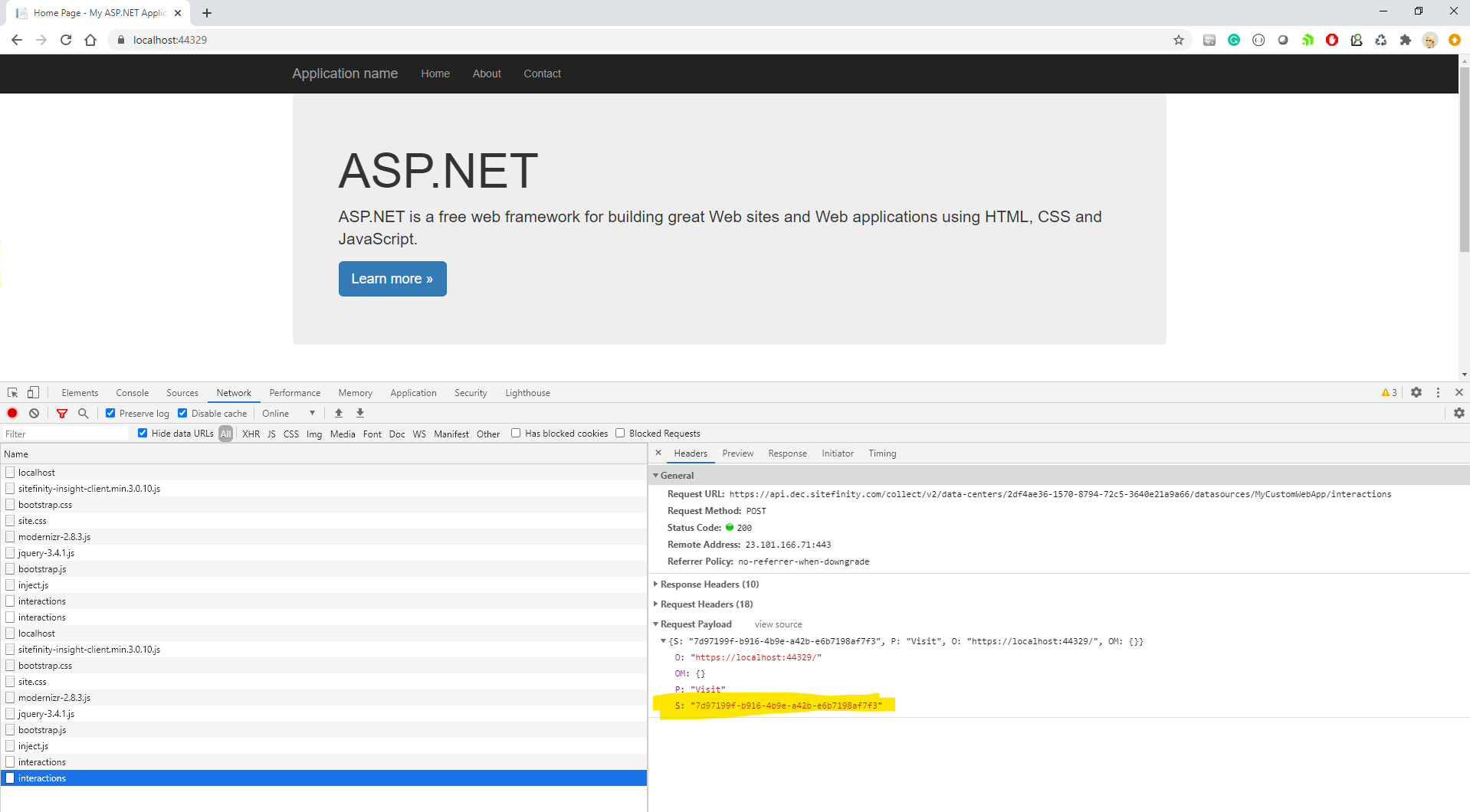Viewport: 1470px width, 812px height.
Task: Select the sitefinity-insight-client.min.3.0.10.js first request
Action: coord(89,488)
